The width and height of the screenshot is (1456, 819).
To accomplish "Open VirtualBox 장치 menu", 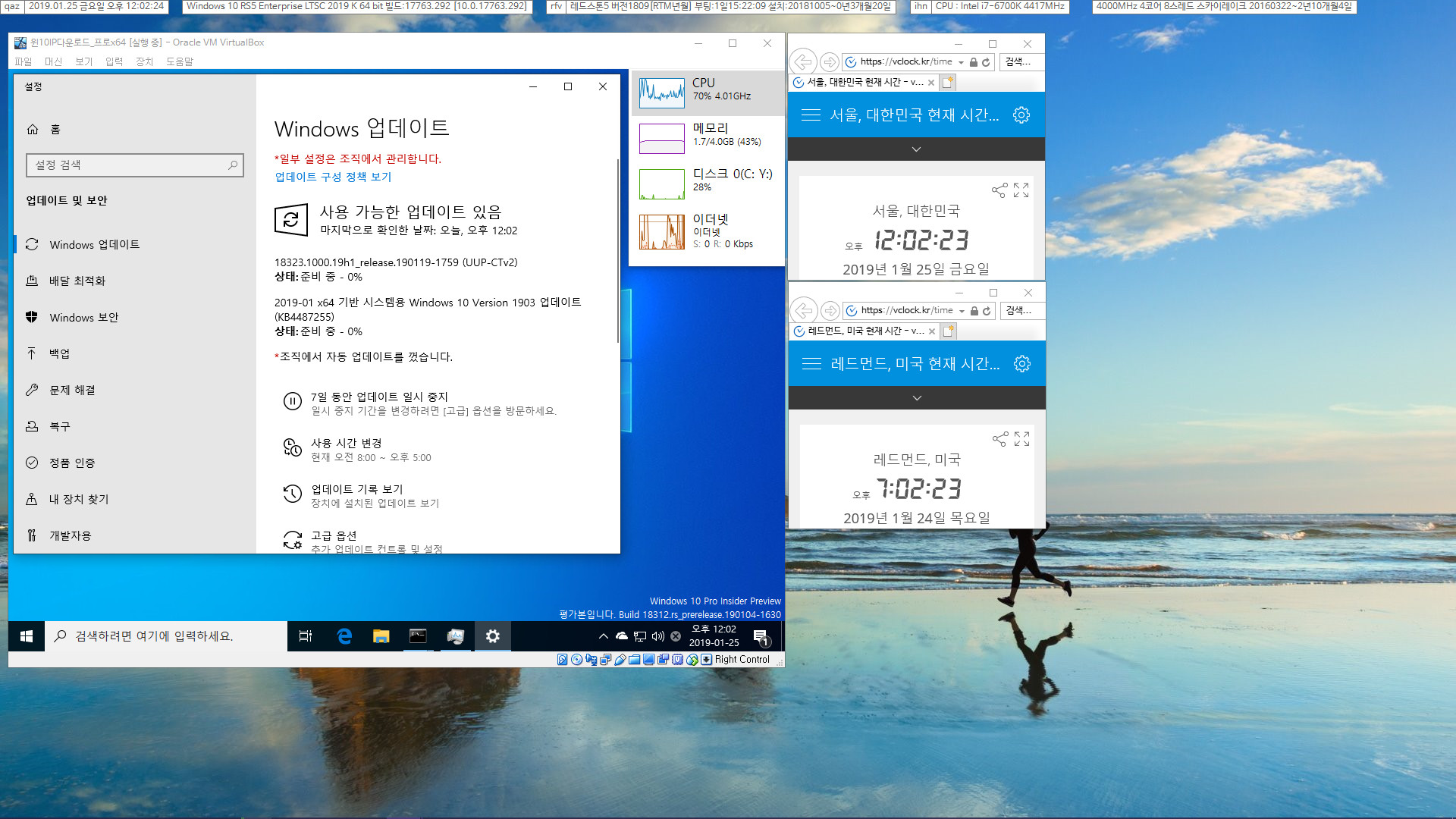I will coord(144,61).
